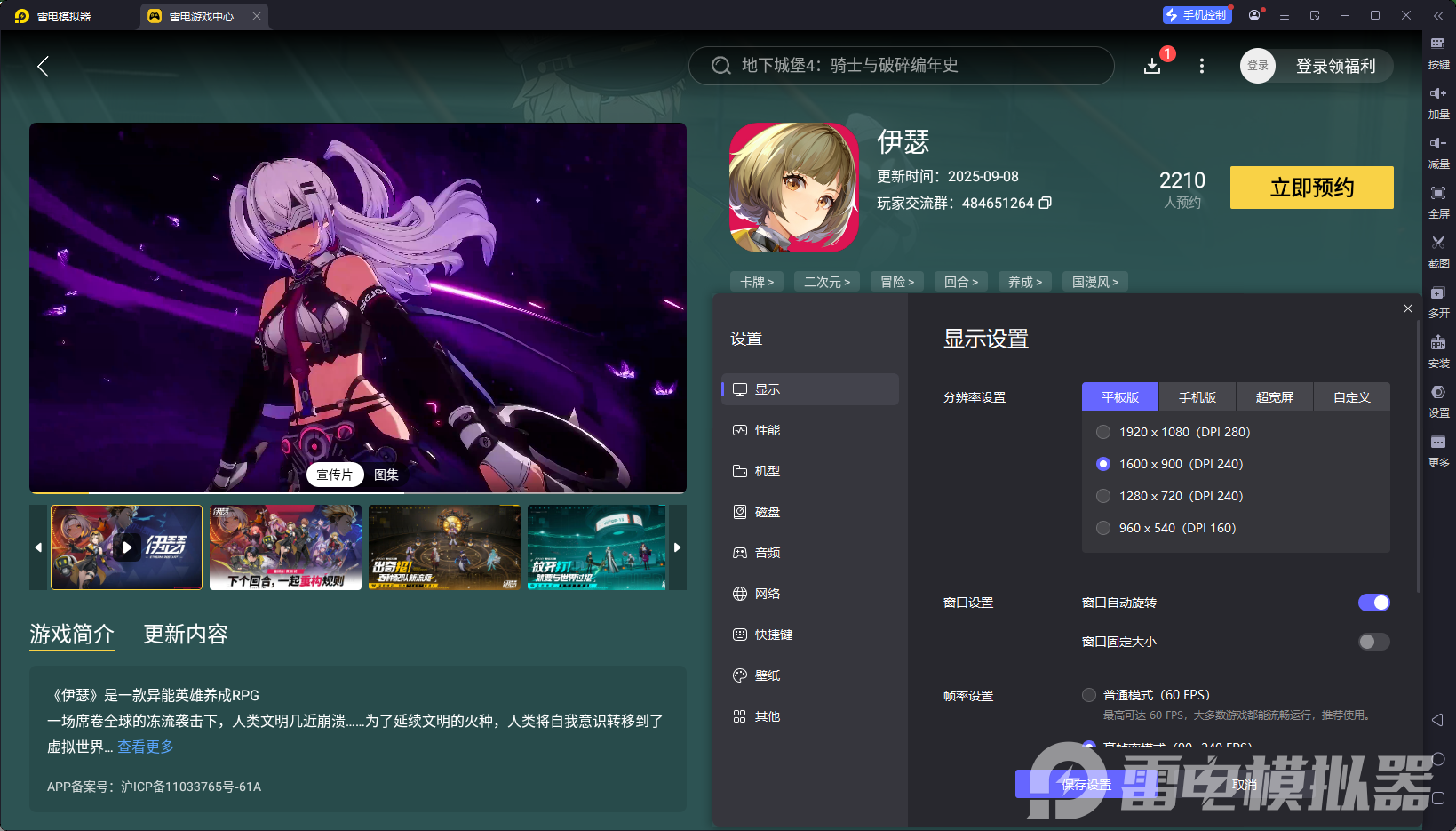Open 音频 settings section

[810, 553]
